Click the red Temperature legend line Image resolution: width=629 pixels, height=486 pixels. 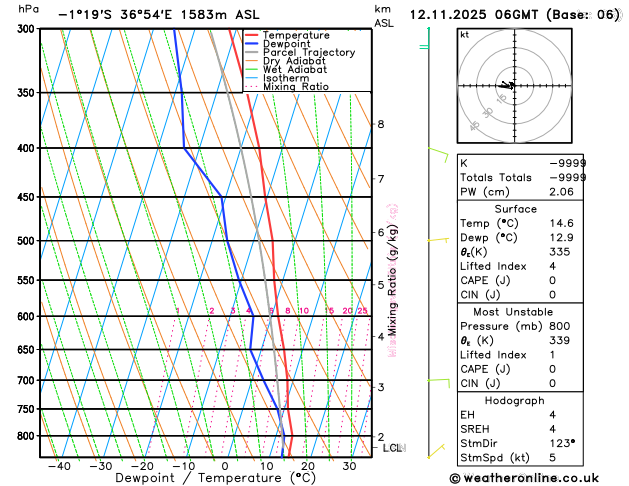coord(252,35)
